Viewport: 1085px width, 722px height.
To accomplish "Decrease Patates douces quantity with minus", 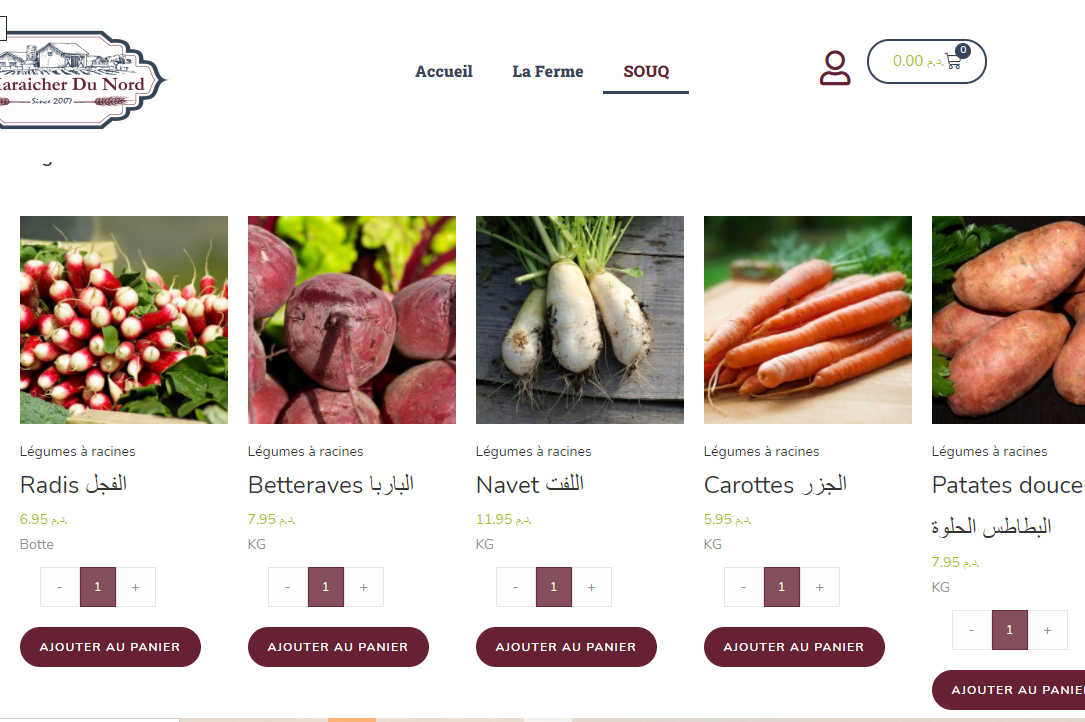I will [x=972, y=630].
